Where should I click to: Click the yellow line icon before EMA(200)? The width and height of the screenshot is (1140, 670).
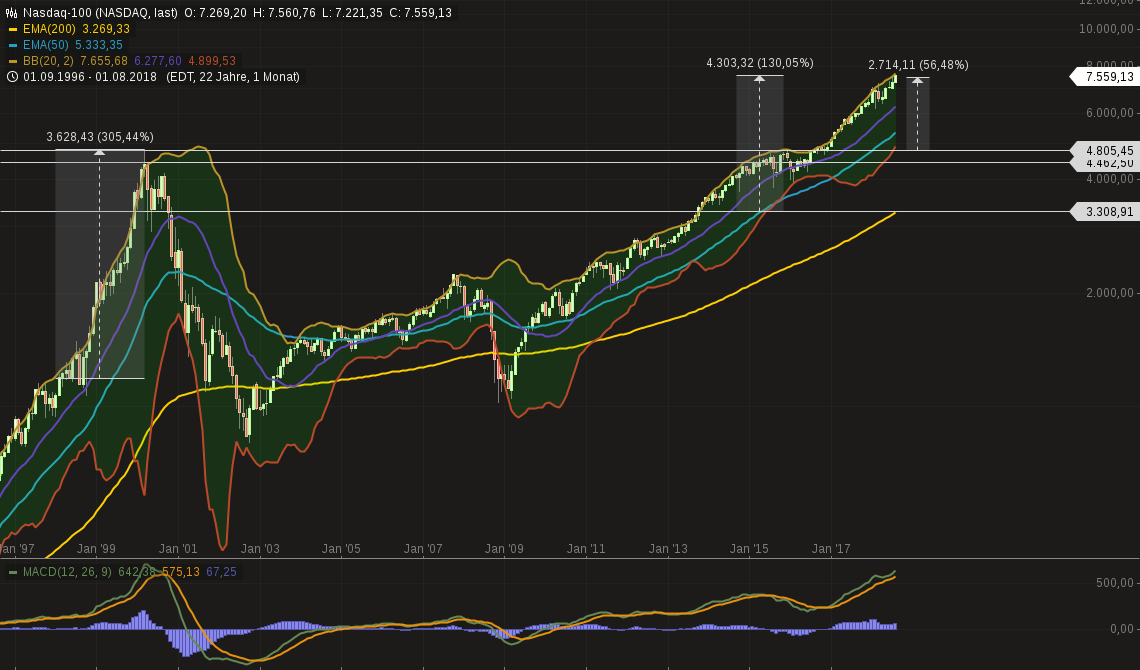(x=14, y=30)
